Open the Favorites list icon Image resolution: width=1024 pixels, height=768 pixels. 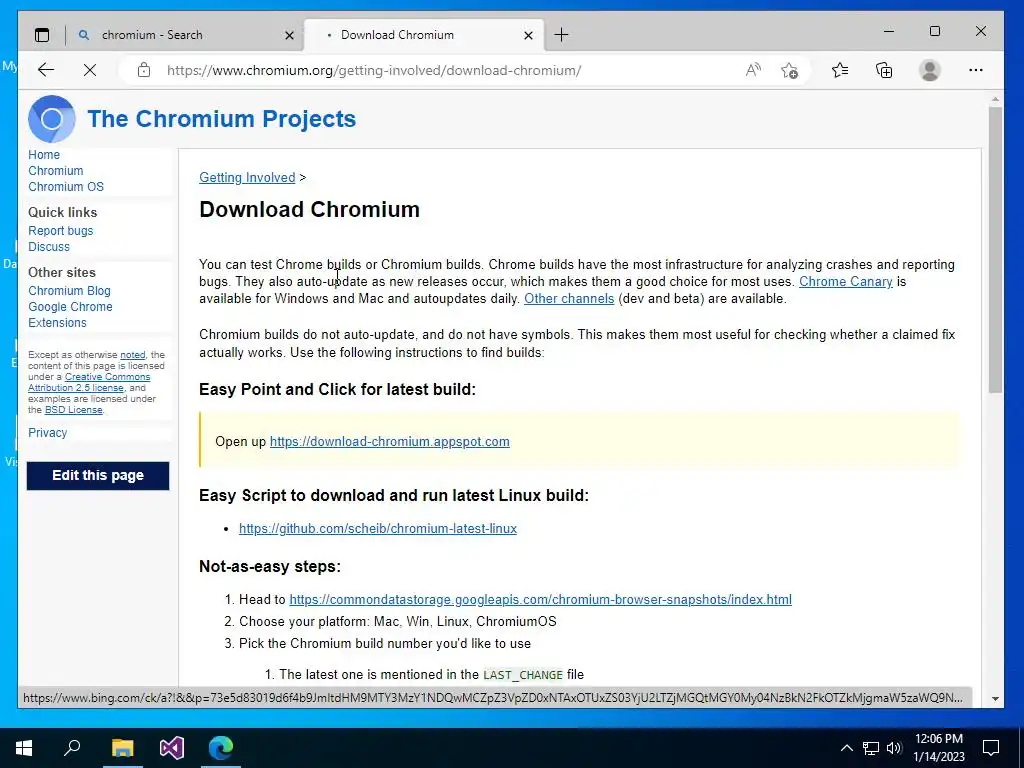(840, 70)
